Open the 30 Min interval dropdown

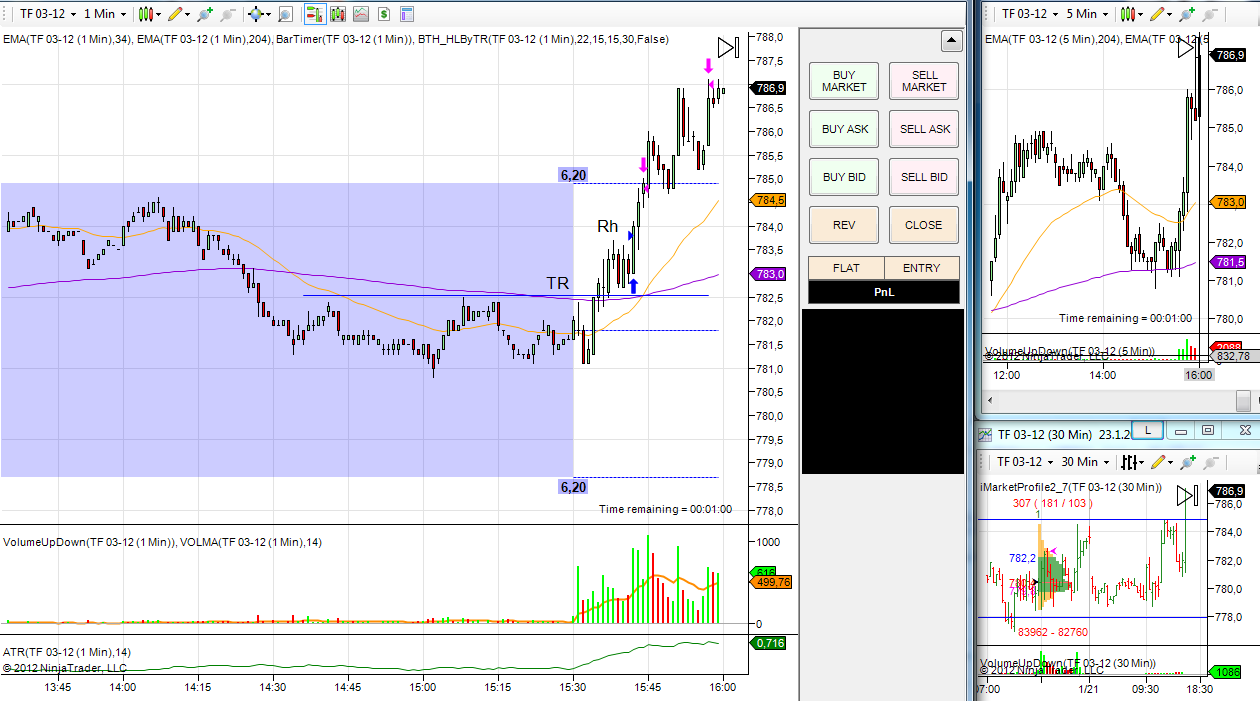[1086, 462]
